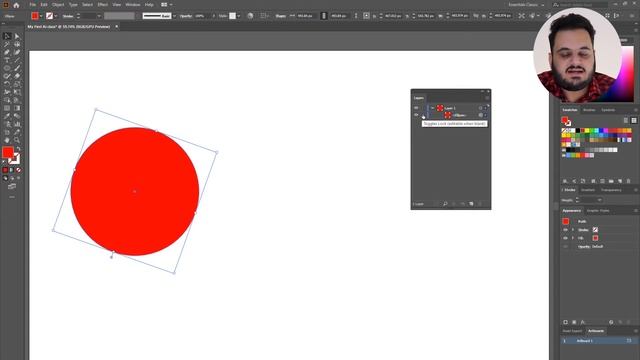This screenshot has height=360, width=640.
Task: Select the Type tool
Action: tap(7, 60)
